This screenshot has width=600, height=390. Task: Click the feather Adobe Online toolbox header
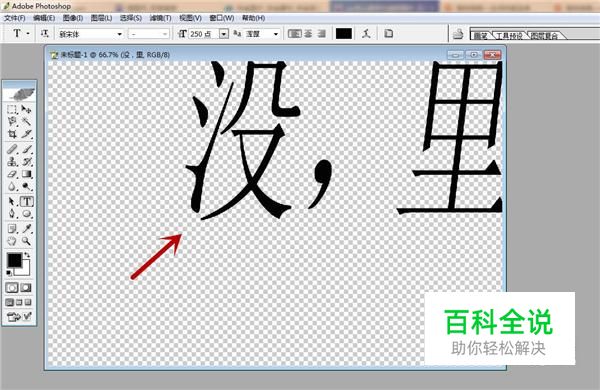coord(20,94)
